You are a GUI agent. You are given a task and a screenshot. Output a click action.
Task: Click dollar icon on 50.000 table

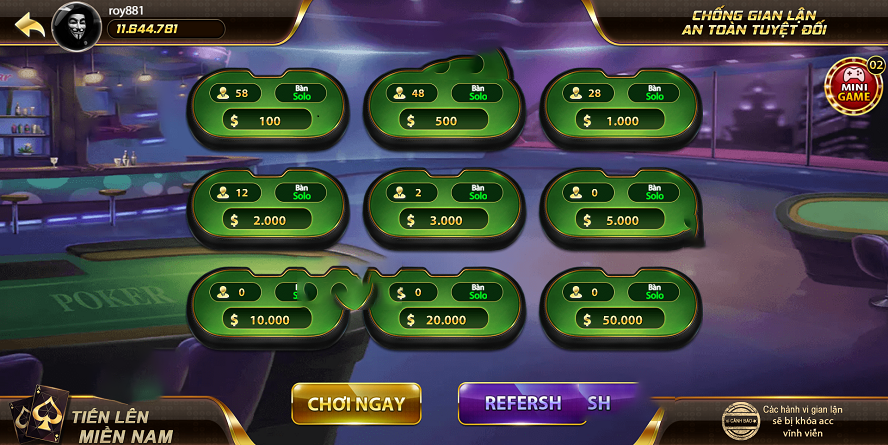point(587,320)
